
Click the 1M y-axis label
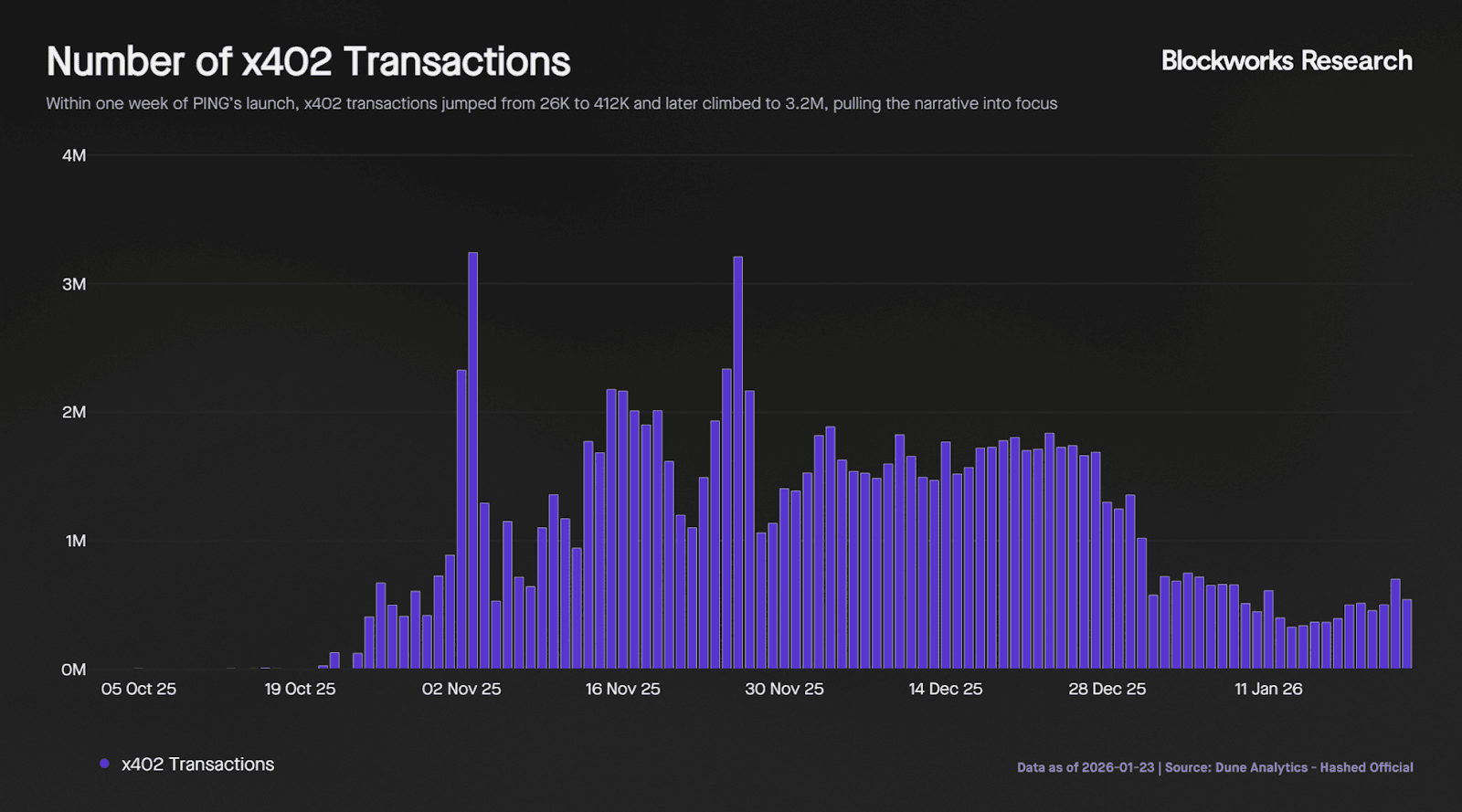(75, 541)
